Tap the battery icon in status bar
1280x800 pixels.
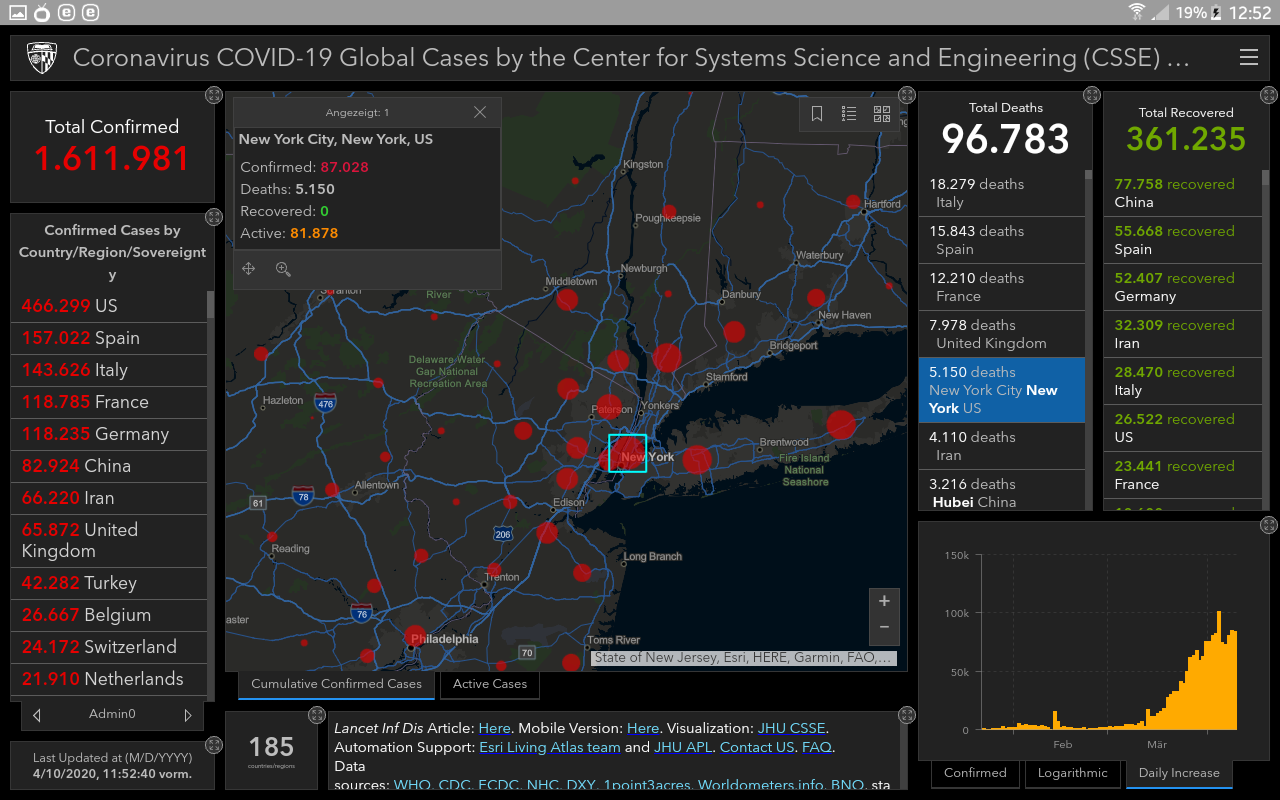point(1216,12)
